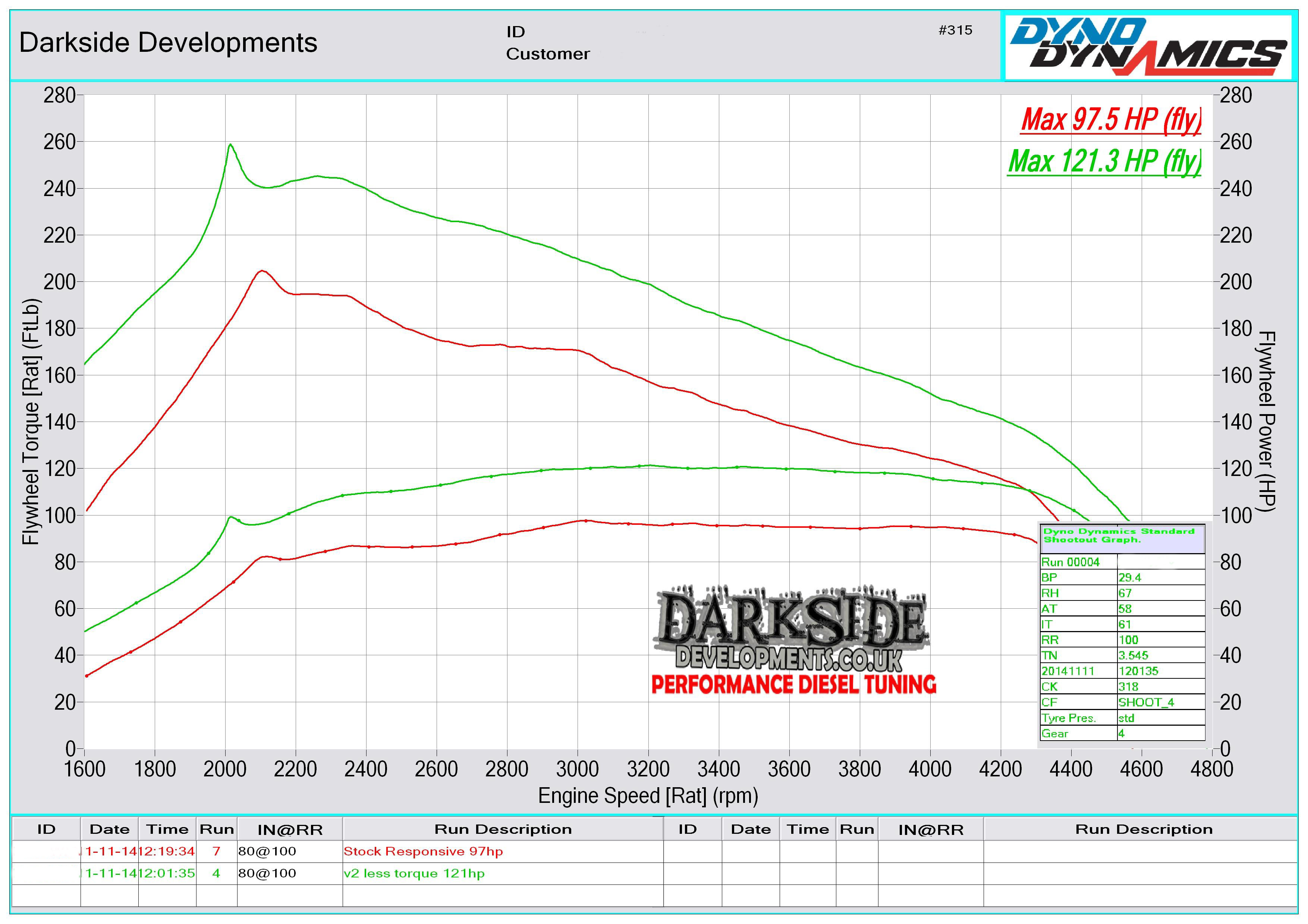This screenshot has height=924, width=1308.
Task: Click the Dyno Dynamics logo
Action: coord(1148,47)
